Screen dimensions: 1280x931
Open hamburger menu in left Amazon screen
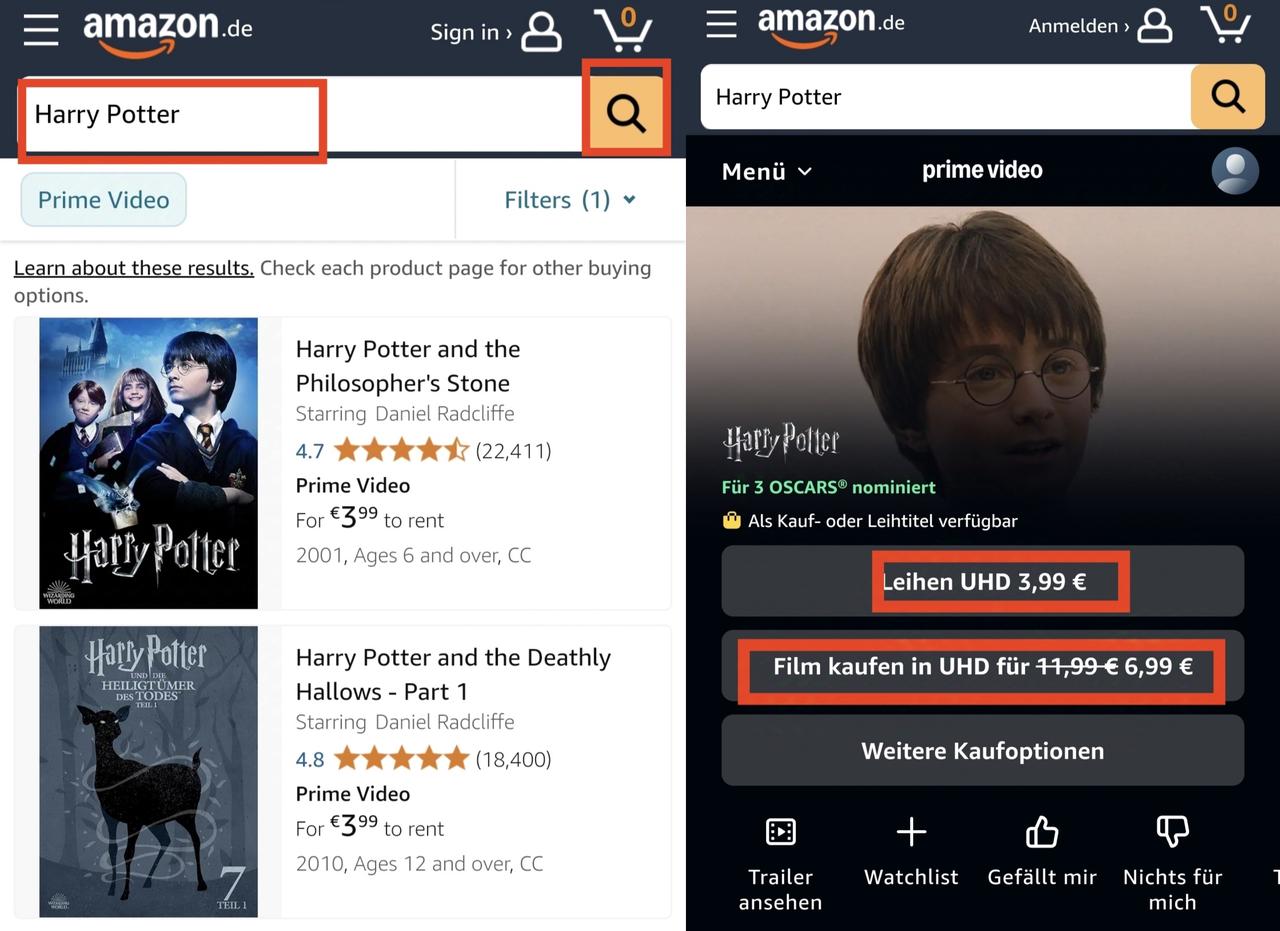41,30
